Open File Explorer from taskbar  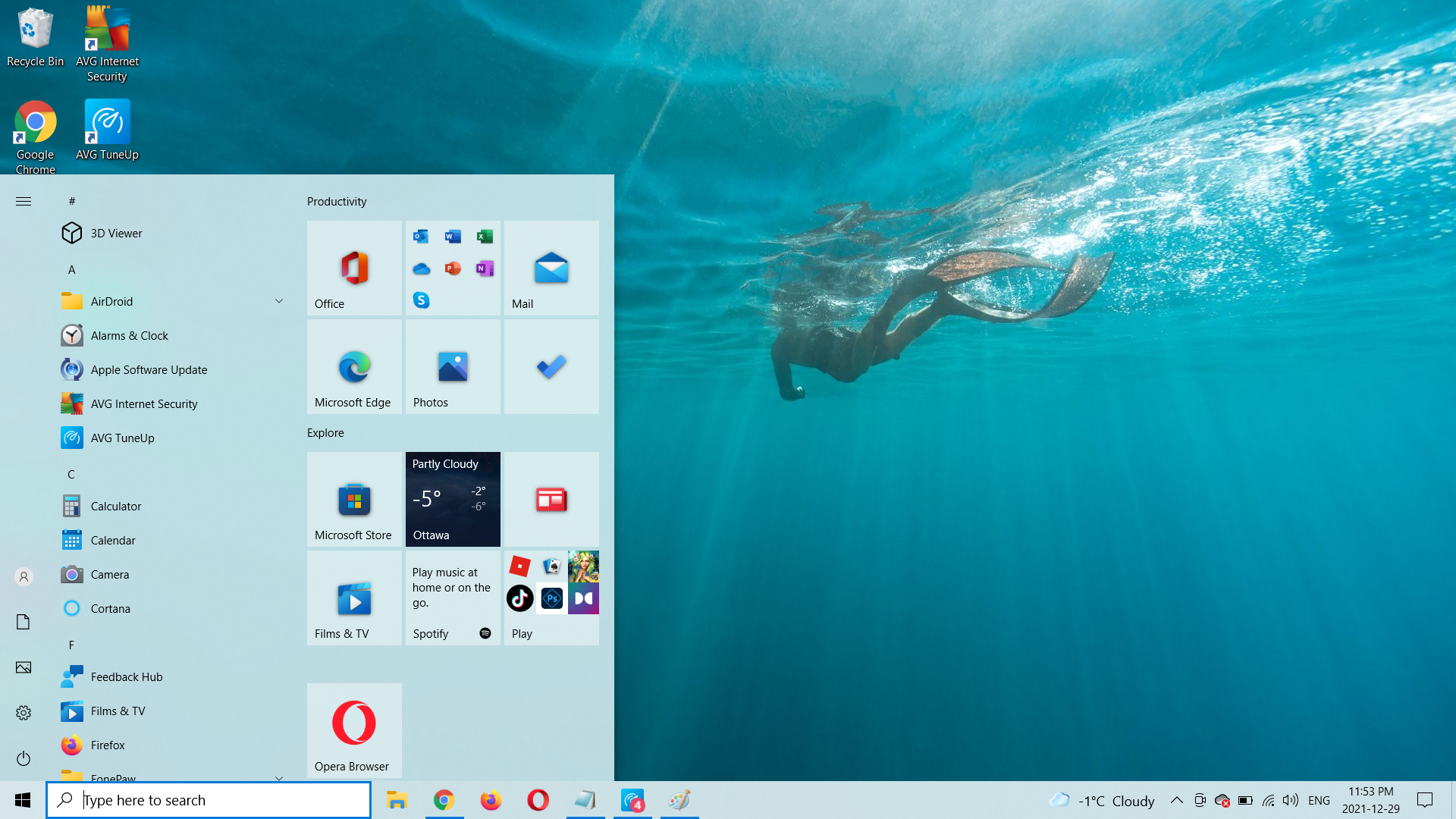(x=397, y=800)
